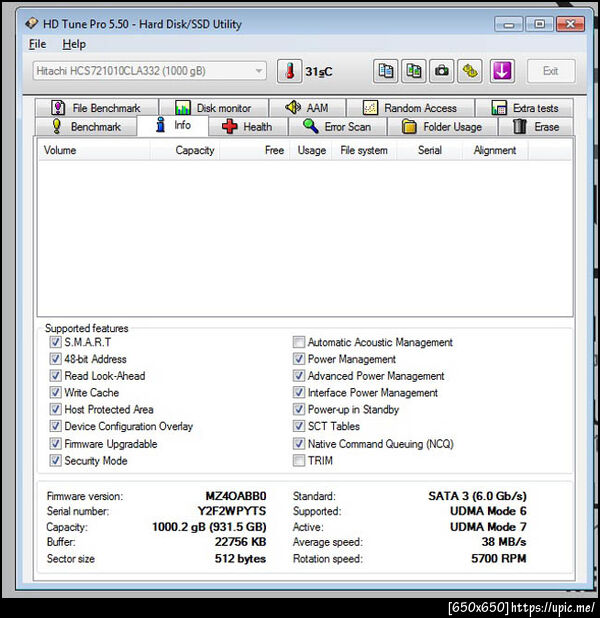Switch to the Folder Usage tab
The width and height of the screenshot is (600, 618).
(x=442, y=127)
